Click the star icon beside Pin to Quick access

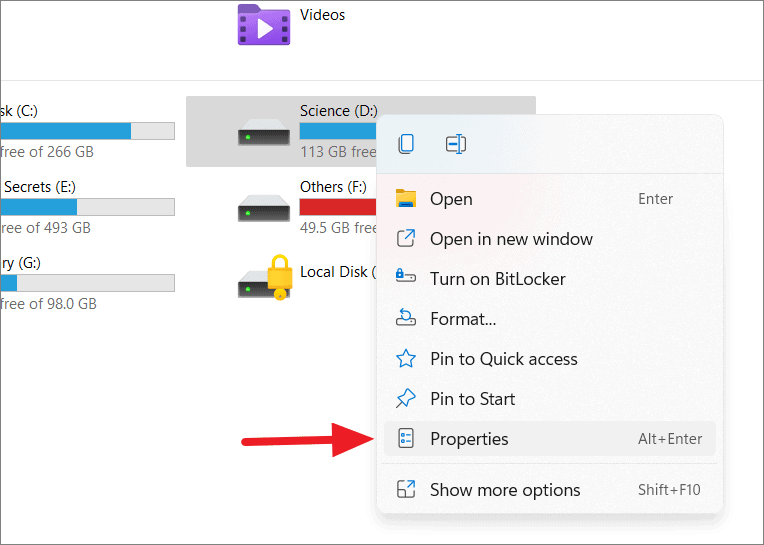[406, 359]
